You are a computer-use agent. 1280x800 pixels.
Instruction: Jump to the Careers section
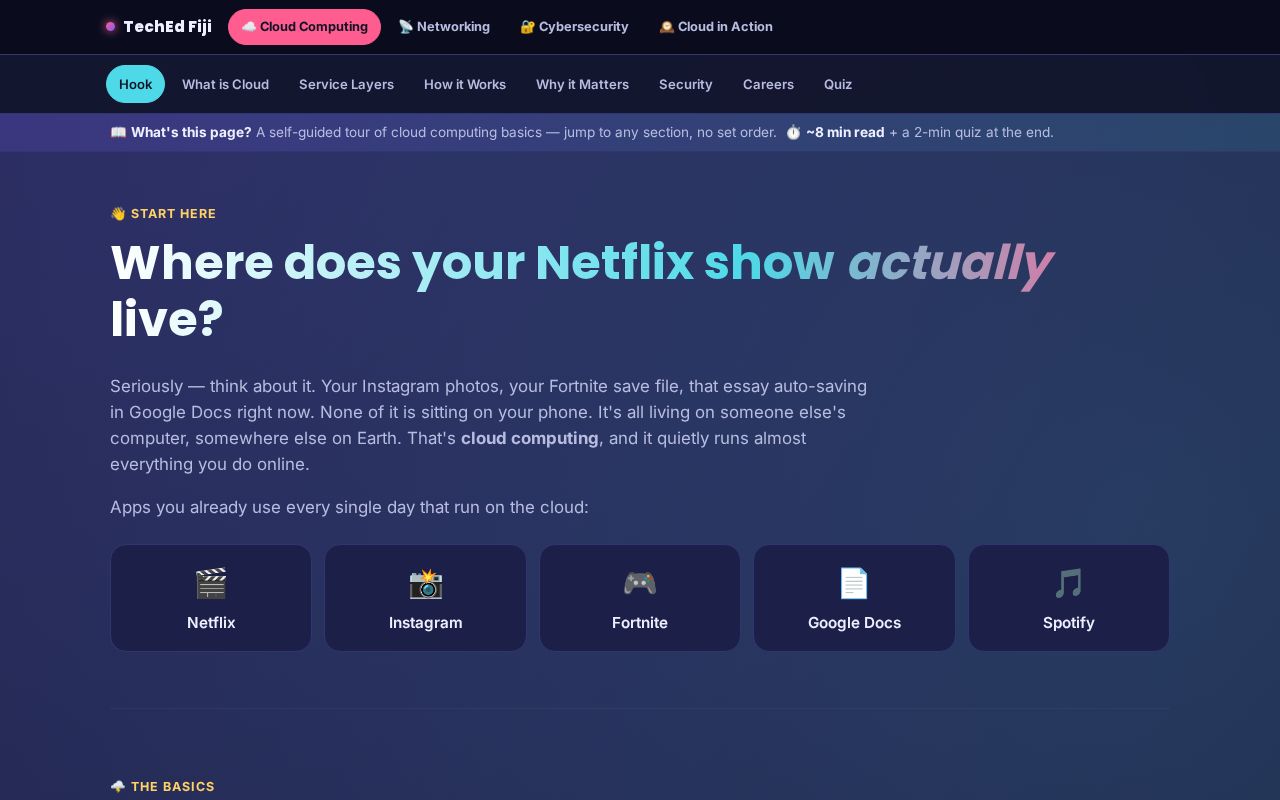[768, 84]
